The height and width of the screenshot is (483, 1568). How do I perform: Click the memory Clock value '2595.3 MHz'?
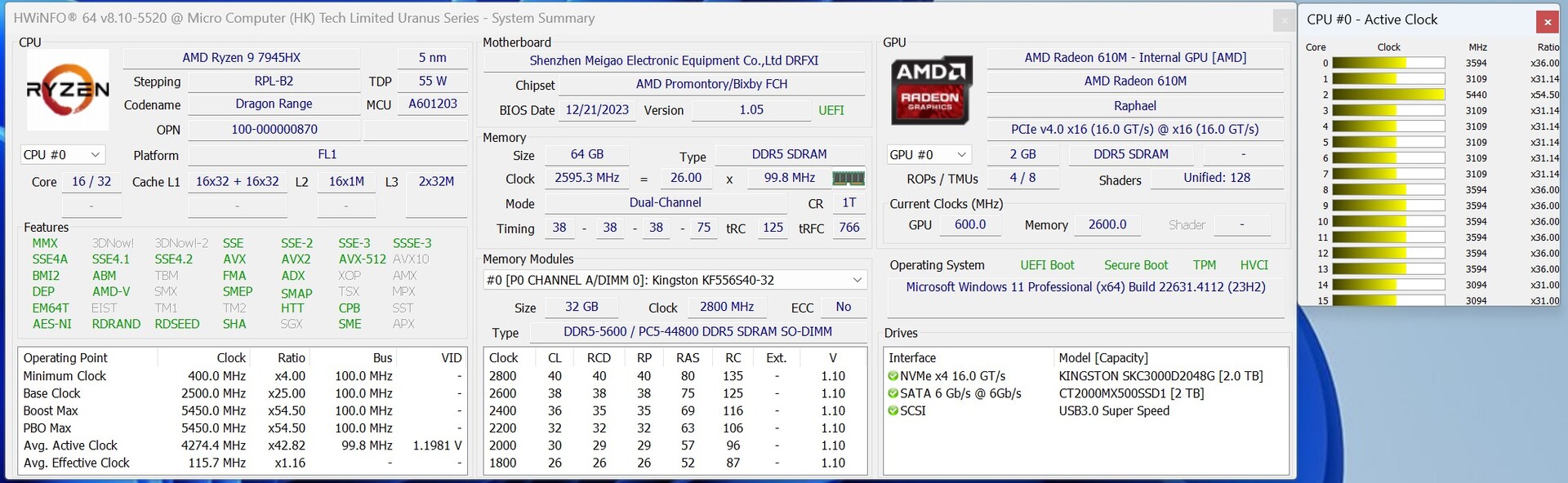[587, 178]
